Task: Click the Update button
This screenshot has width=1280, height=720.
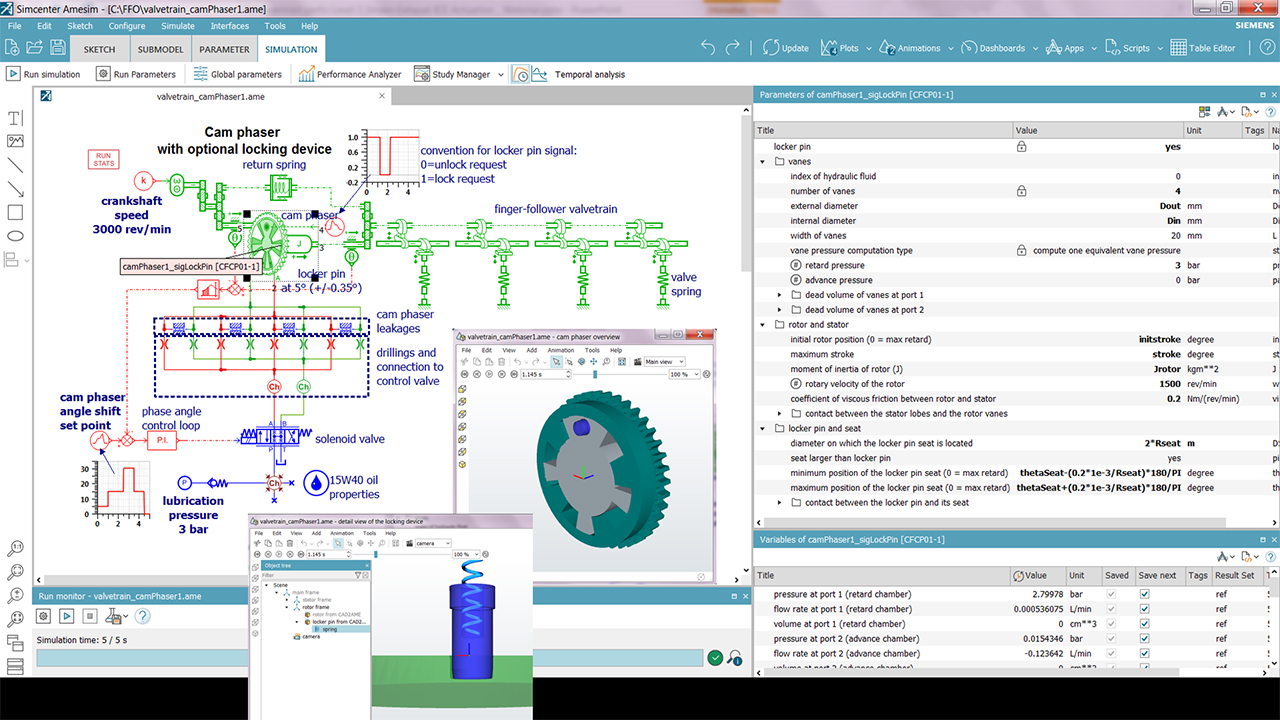Action: (786, 48)
